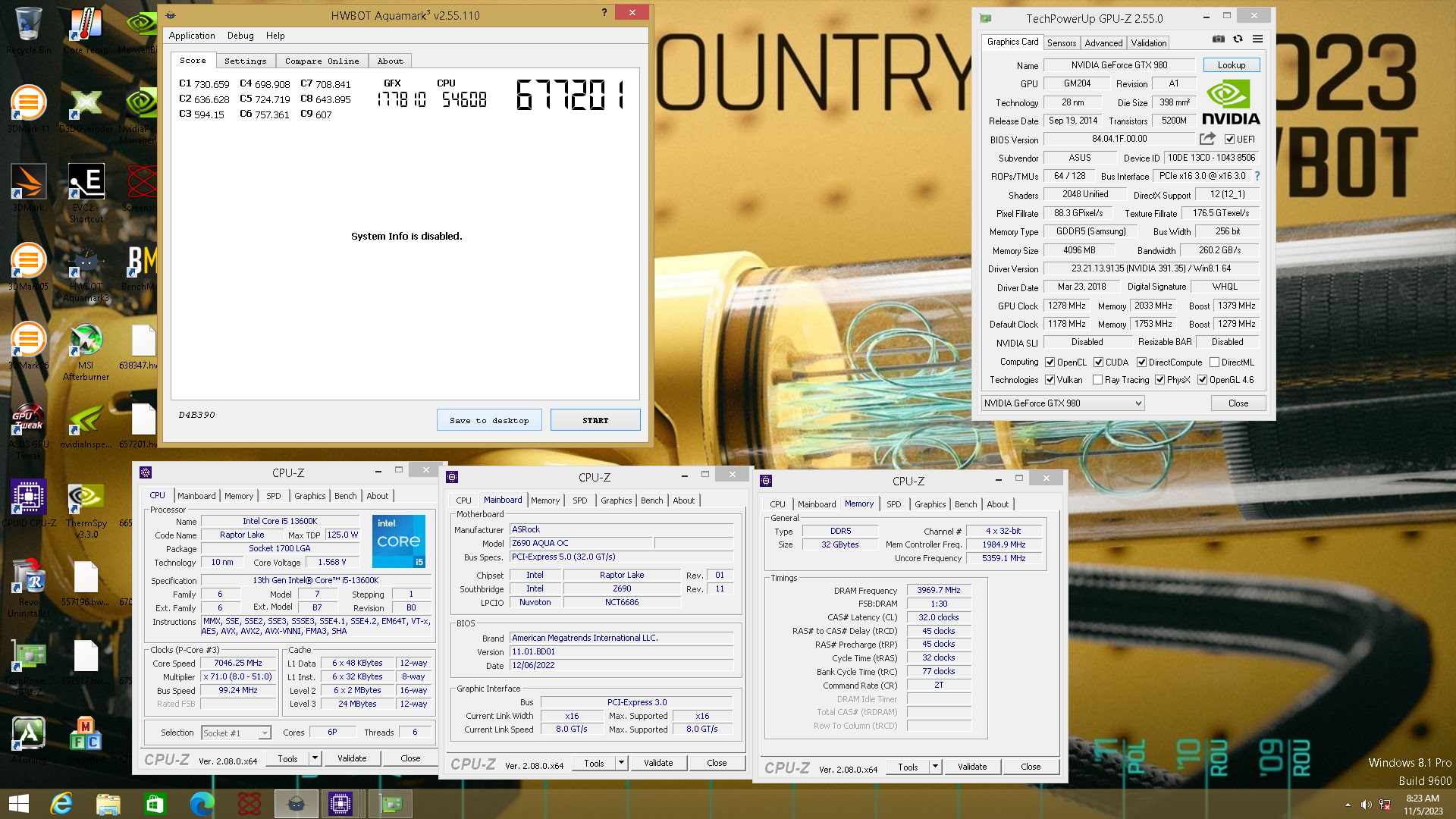
Task: Take a screenshot using GPU-Z camera icon
Action: (1218, 39)
